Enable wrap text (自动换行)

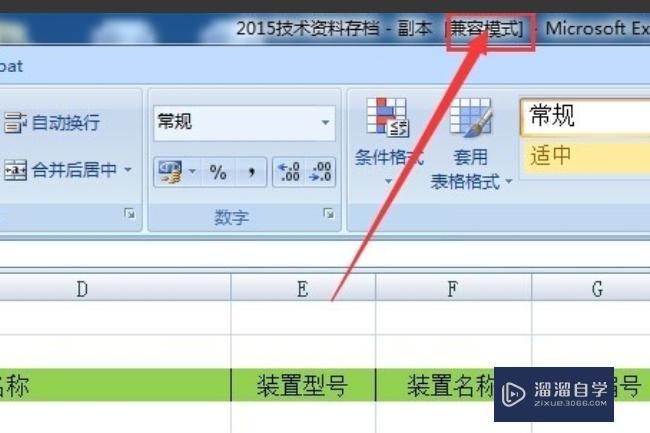point(52,123)
